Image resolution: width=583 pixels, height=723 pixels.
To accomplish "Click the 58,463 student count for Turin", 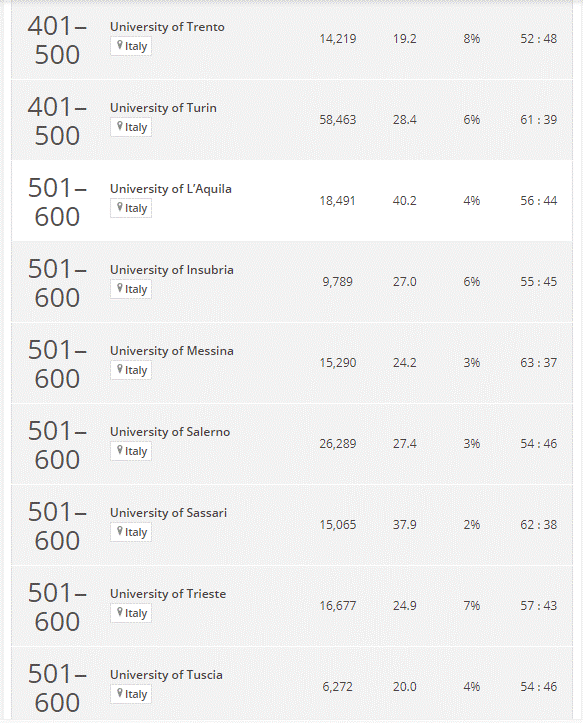I will click(x=338, y=120).
